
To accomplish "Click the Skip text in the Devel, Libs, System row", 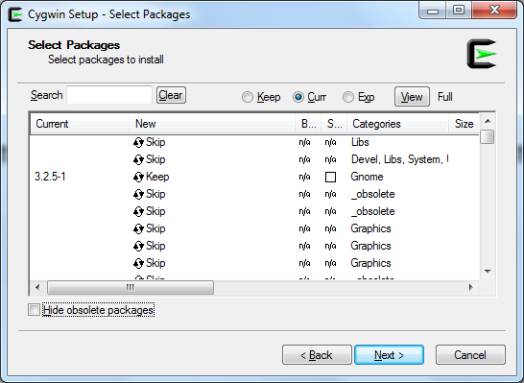I will (155, 159).
